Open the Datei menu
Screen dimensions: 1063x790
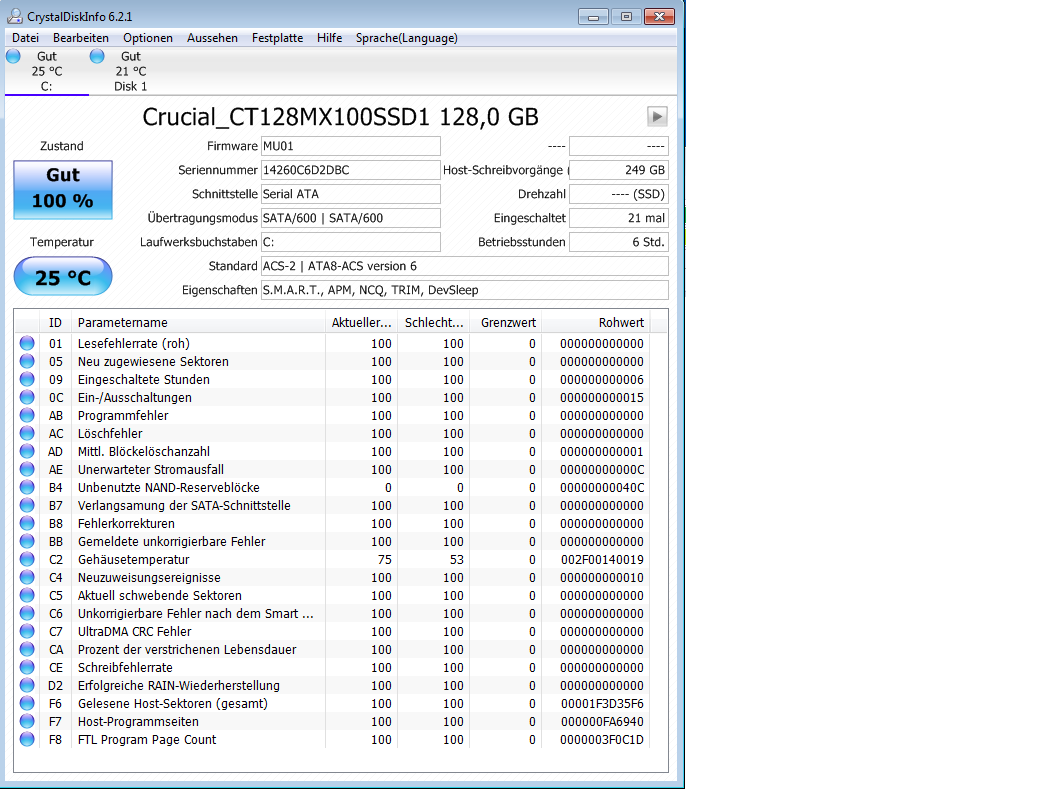coord(26,38)
